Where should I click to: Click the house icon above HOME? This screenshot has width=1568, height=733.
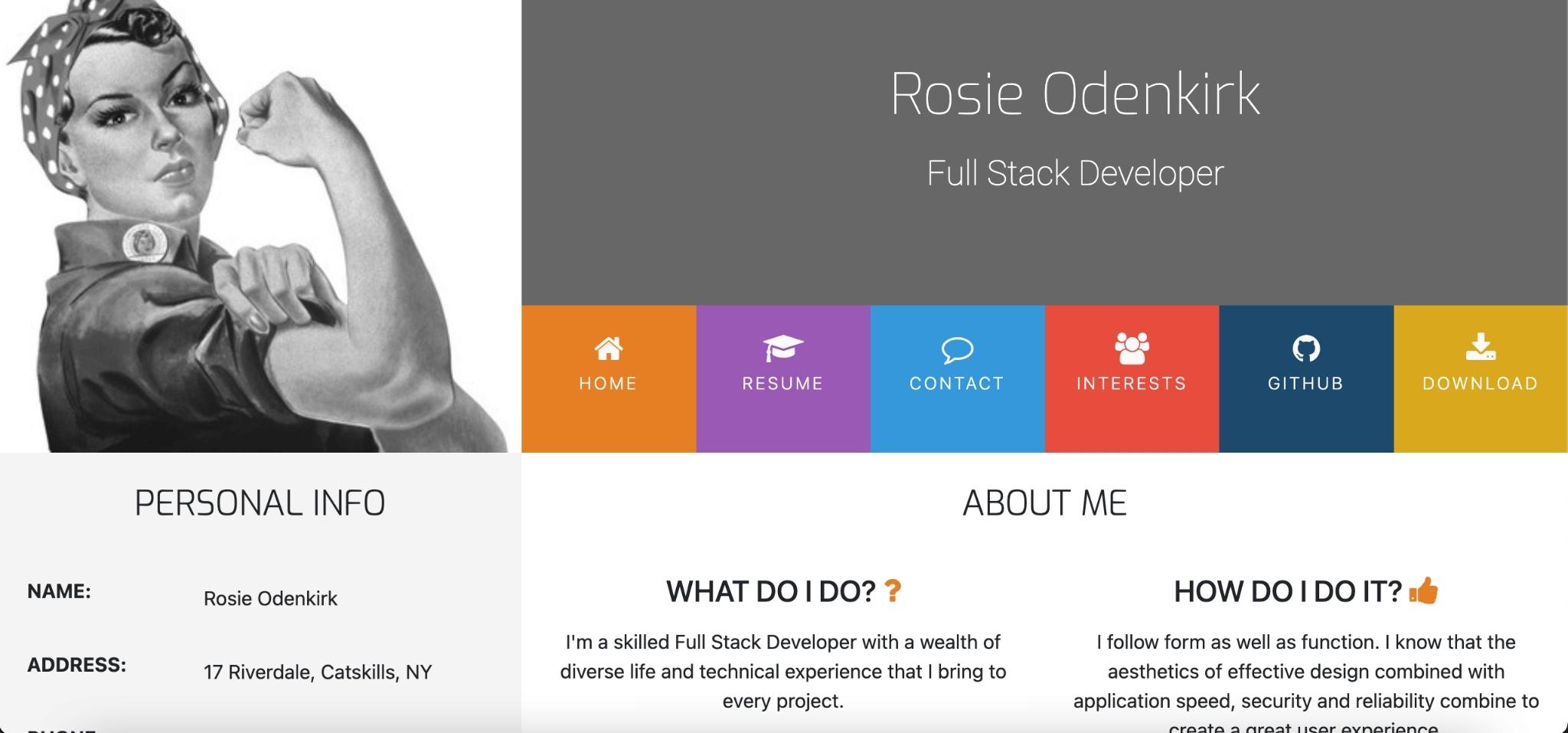(609, 349)
